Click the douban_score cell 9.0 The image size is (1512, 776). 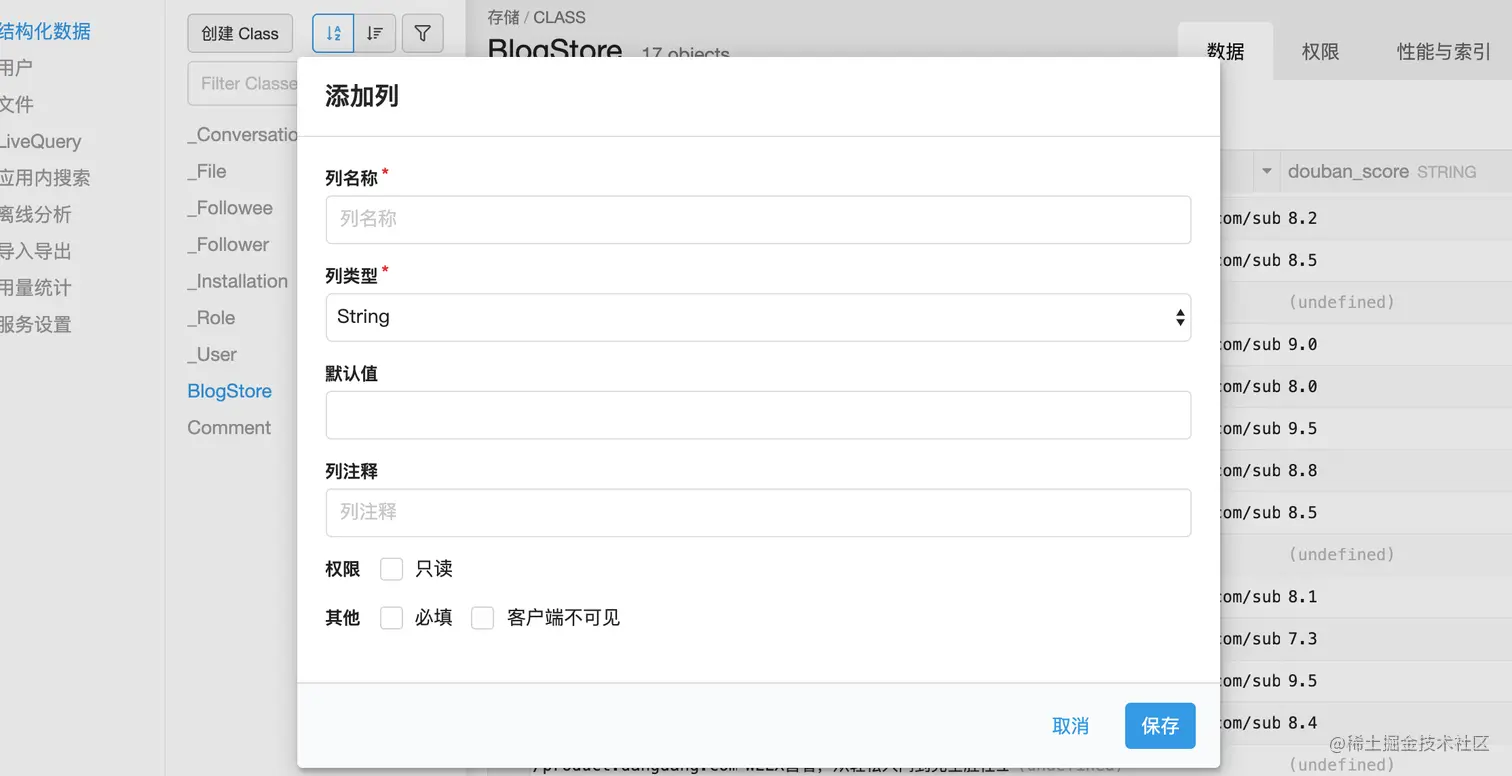coord(1302,344)
